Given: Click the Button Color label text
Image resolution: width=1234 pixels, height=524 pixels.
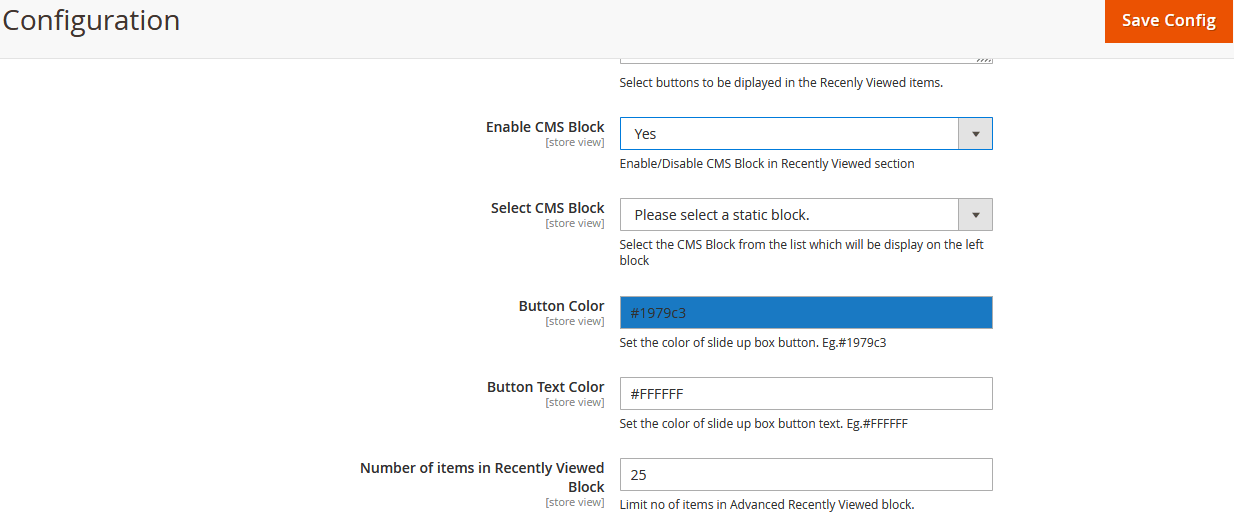Looking at the screenshot, I should pyautogui.click(x=561, y=306).
